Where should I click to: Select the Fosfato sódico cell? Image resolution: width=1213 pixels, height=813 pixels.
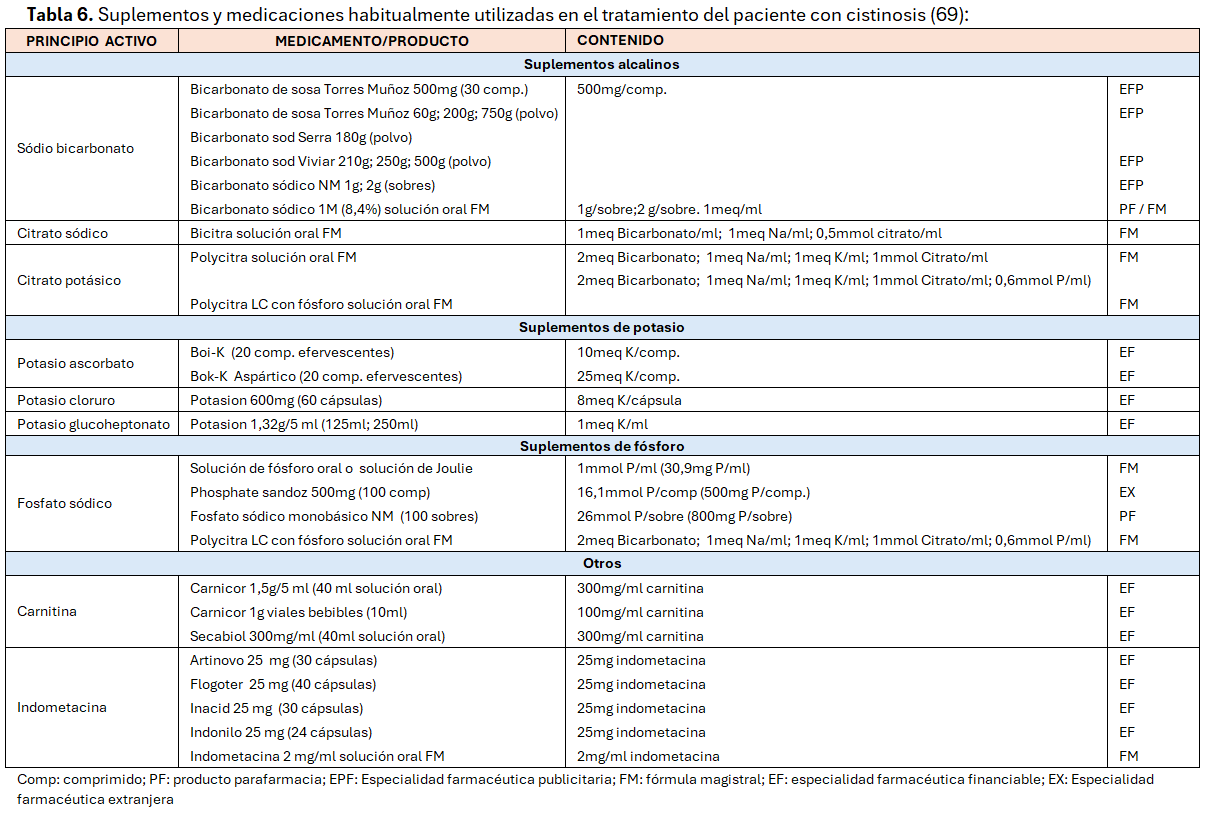(64, 504)
